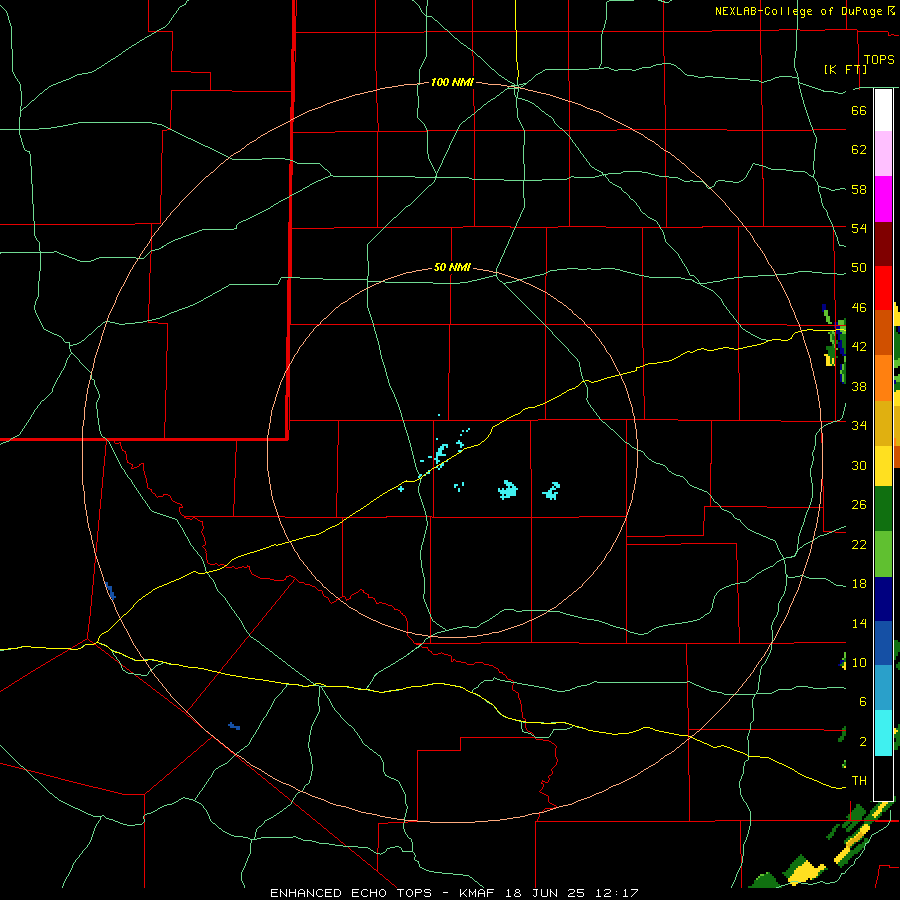This screenshot has height=900, width=900.
Task: Click the light pink legend swatch
Action: (x=883, y=154)
